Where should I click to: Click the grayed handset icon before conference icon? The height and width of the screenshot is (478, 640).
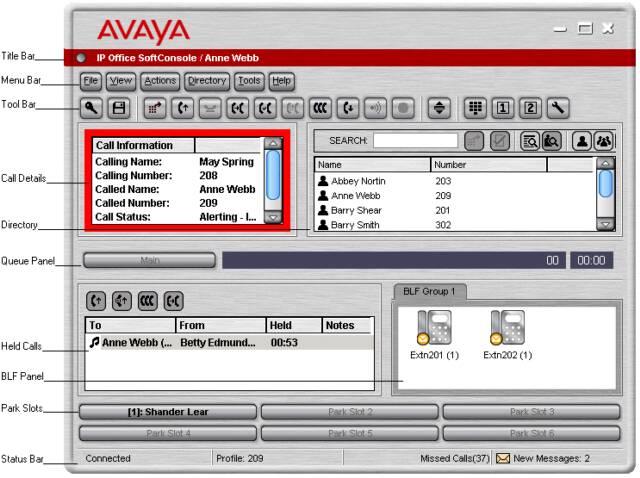point(293,109)
